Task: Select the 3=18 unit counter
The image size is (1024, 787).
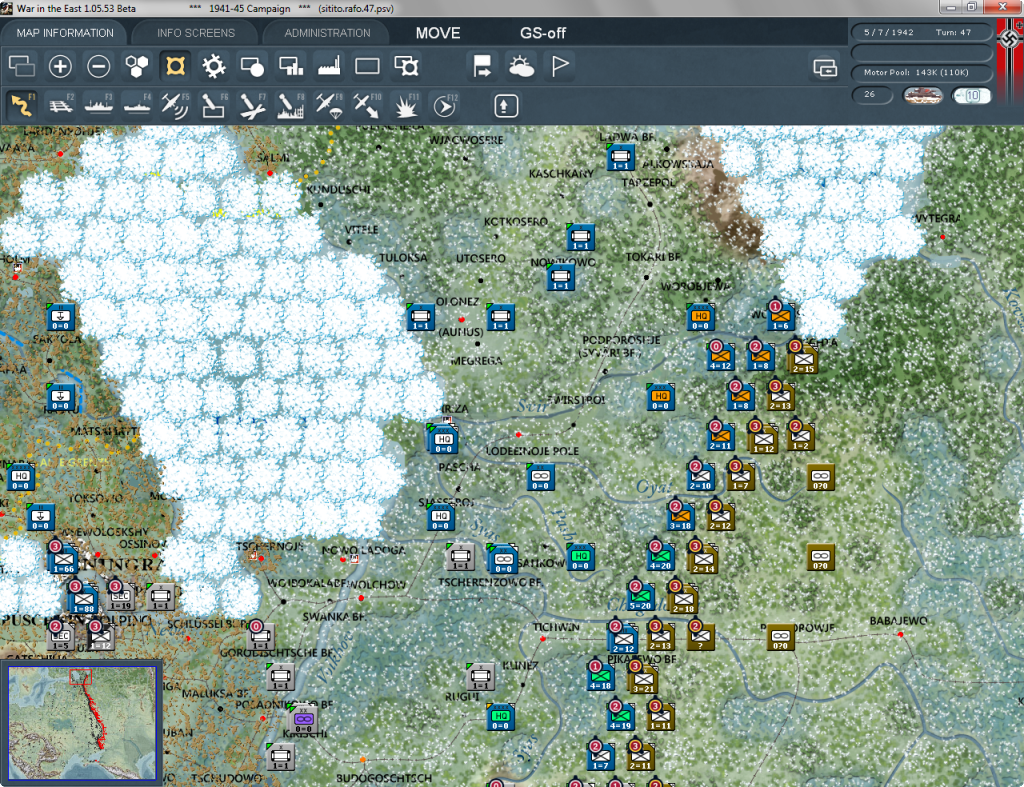Action: click(x=680, y=515)
